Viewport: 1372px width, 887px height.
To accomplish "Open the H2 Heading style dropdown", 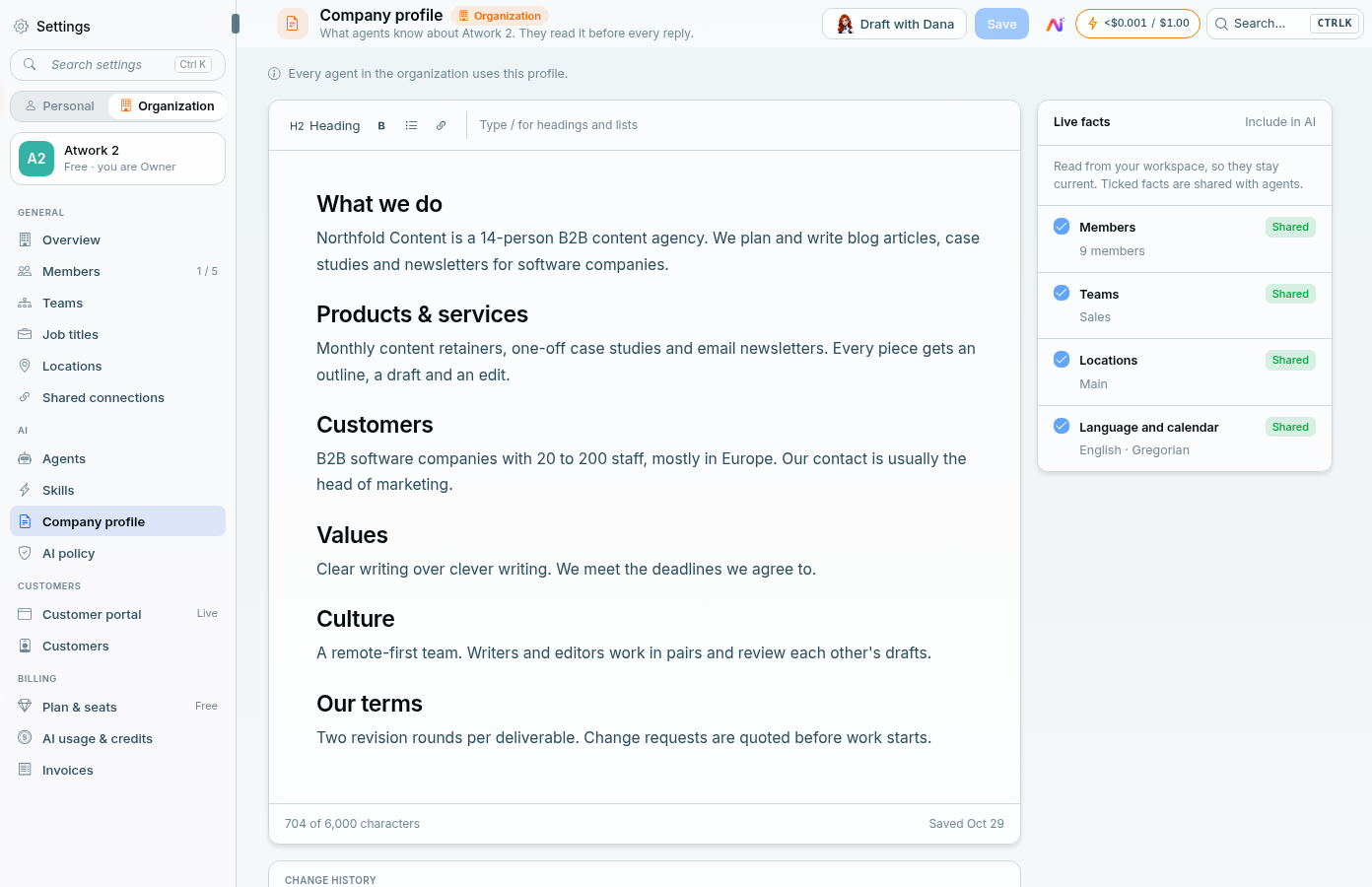I will (x=324, y=125).
